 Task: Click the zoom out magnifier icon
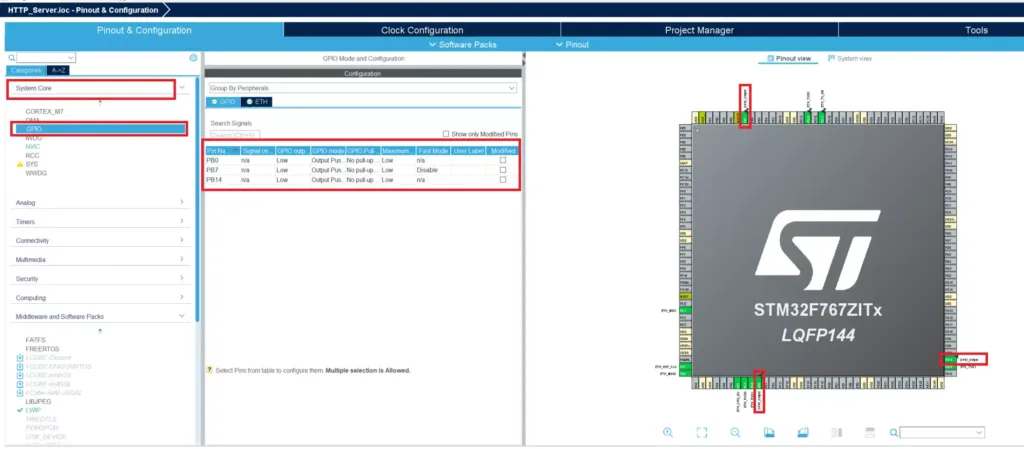pos(735,432)
